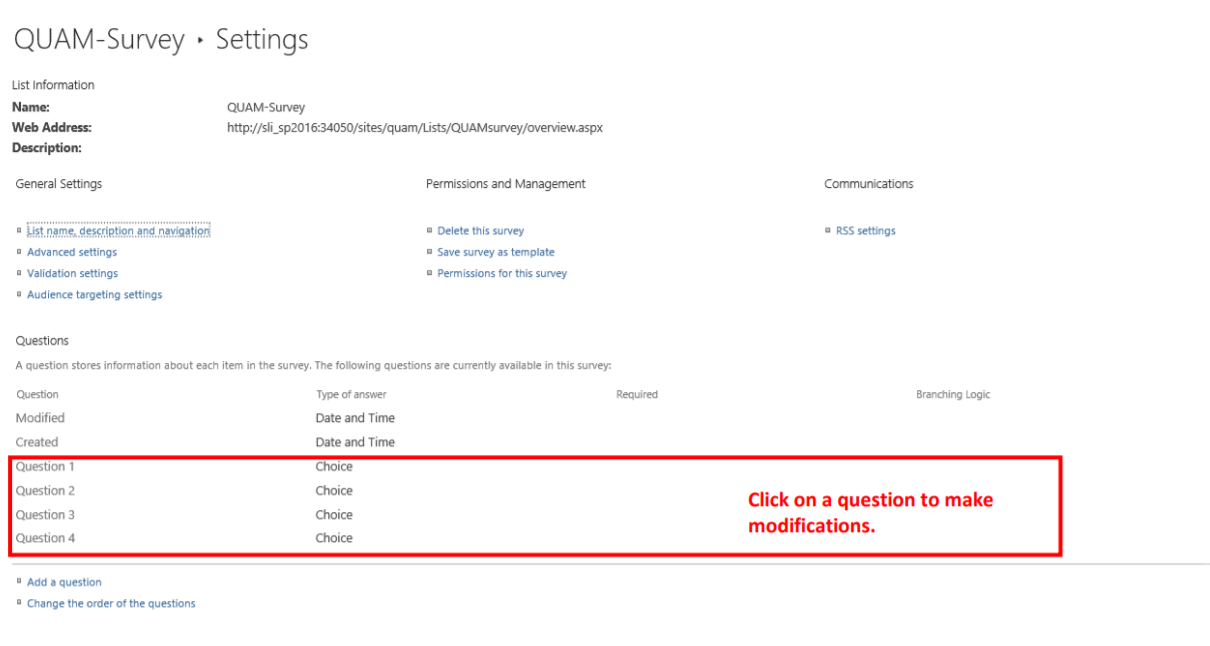Go to Validation settings

coord(72,273)
